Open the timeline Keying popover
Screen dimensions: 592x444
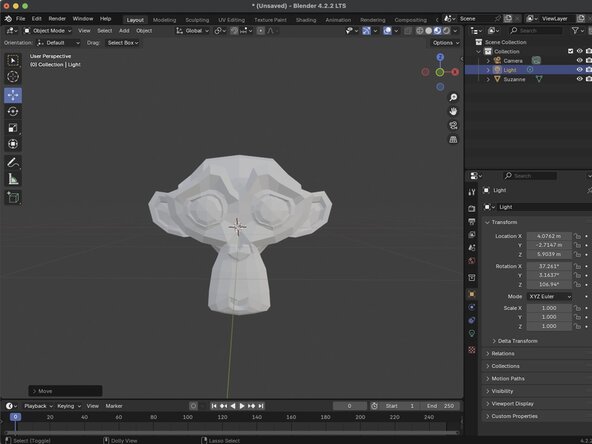(69, 406)
